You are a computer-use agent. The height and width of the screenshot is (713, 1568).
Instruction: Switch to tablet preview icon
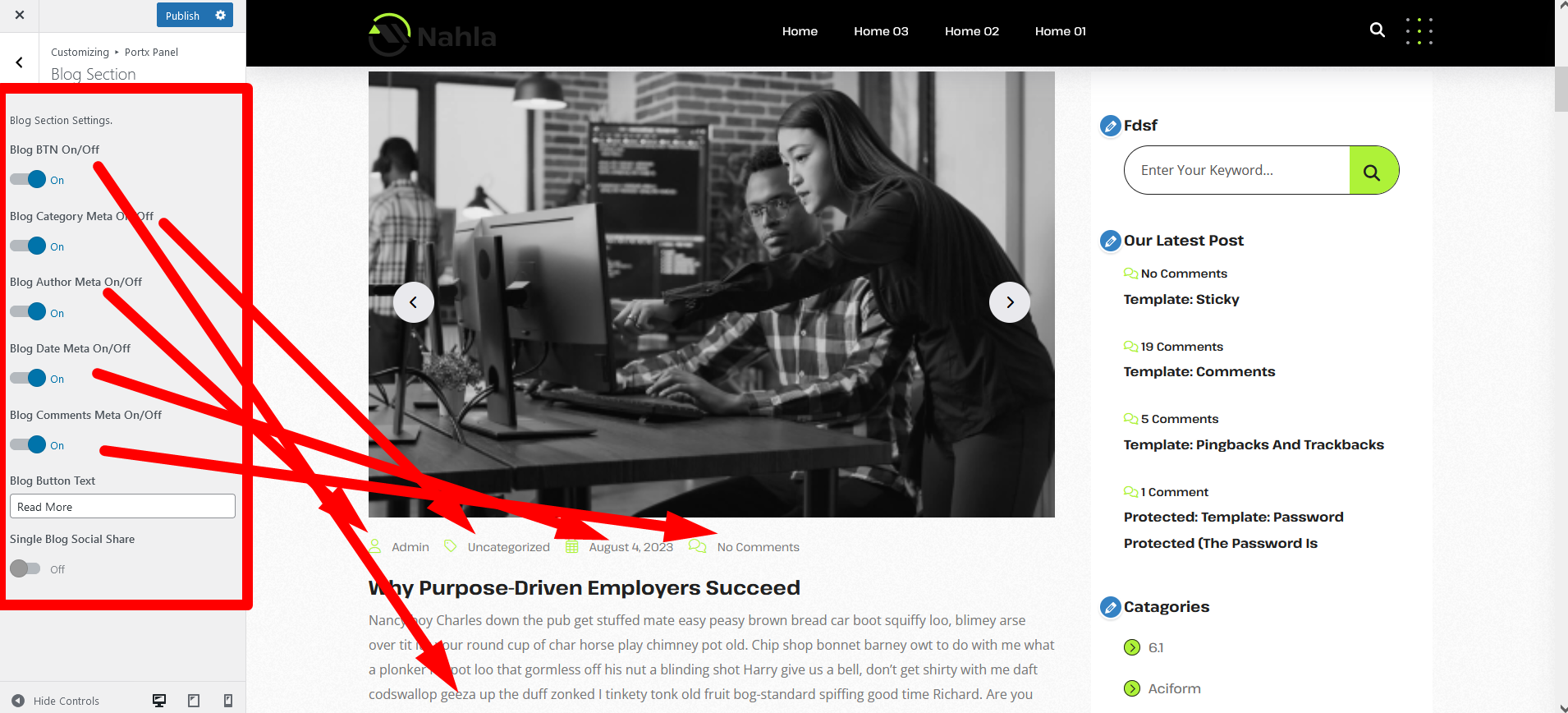pos(194,701)
